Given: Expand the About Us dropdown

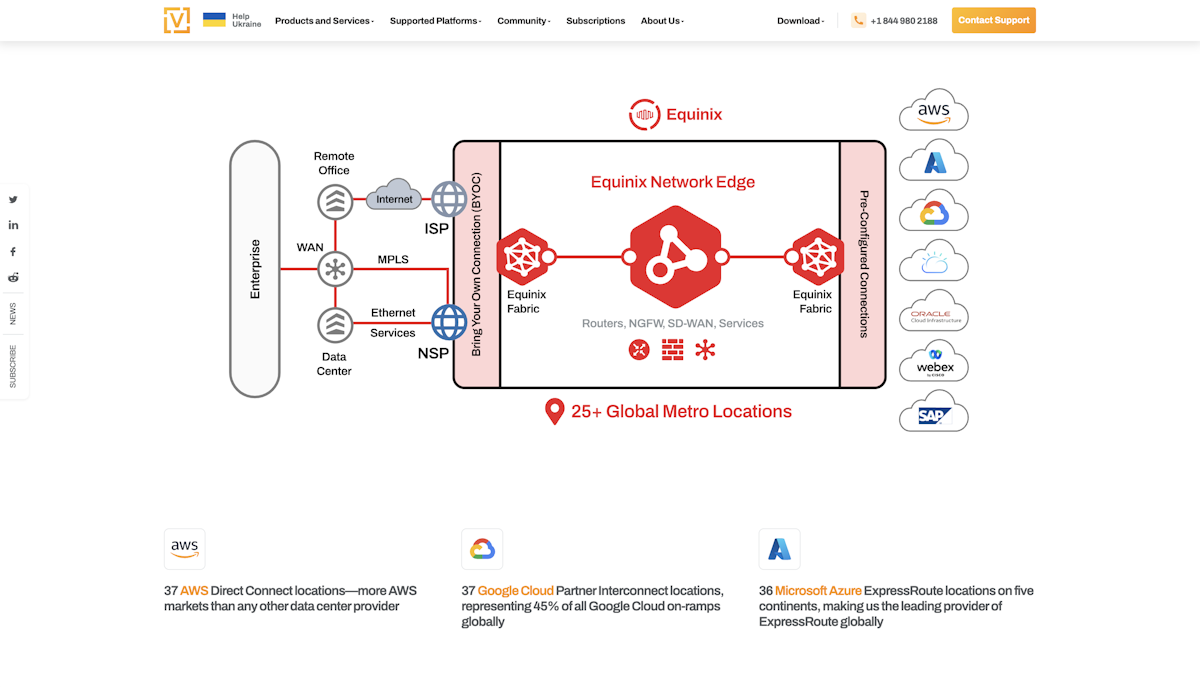Looking at the screenshot, I should [662, 20].
